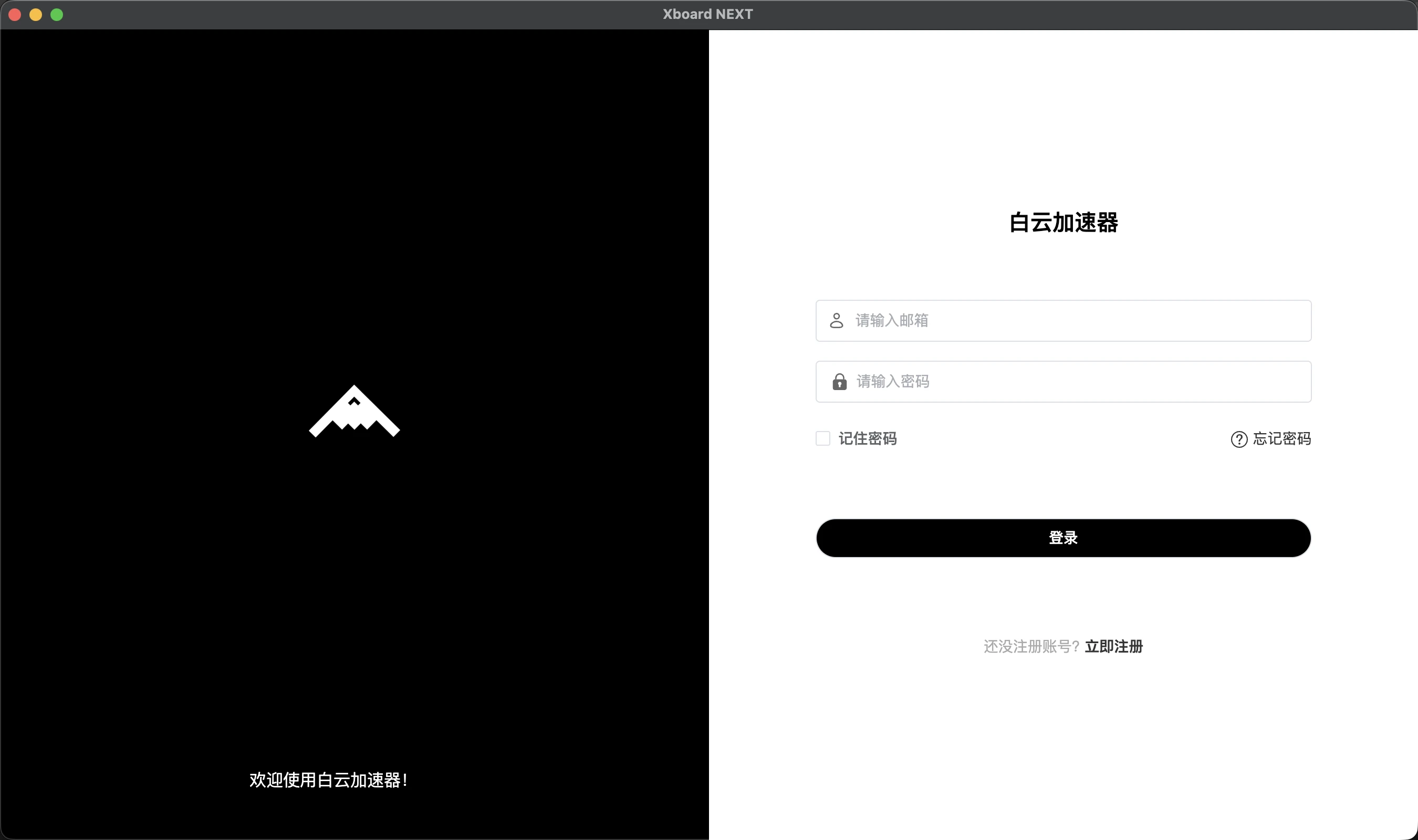Minimize window with the yellow button

pos(36,15)
